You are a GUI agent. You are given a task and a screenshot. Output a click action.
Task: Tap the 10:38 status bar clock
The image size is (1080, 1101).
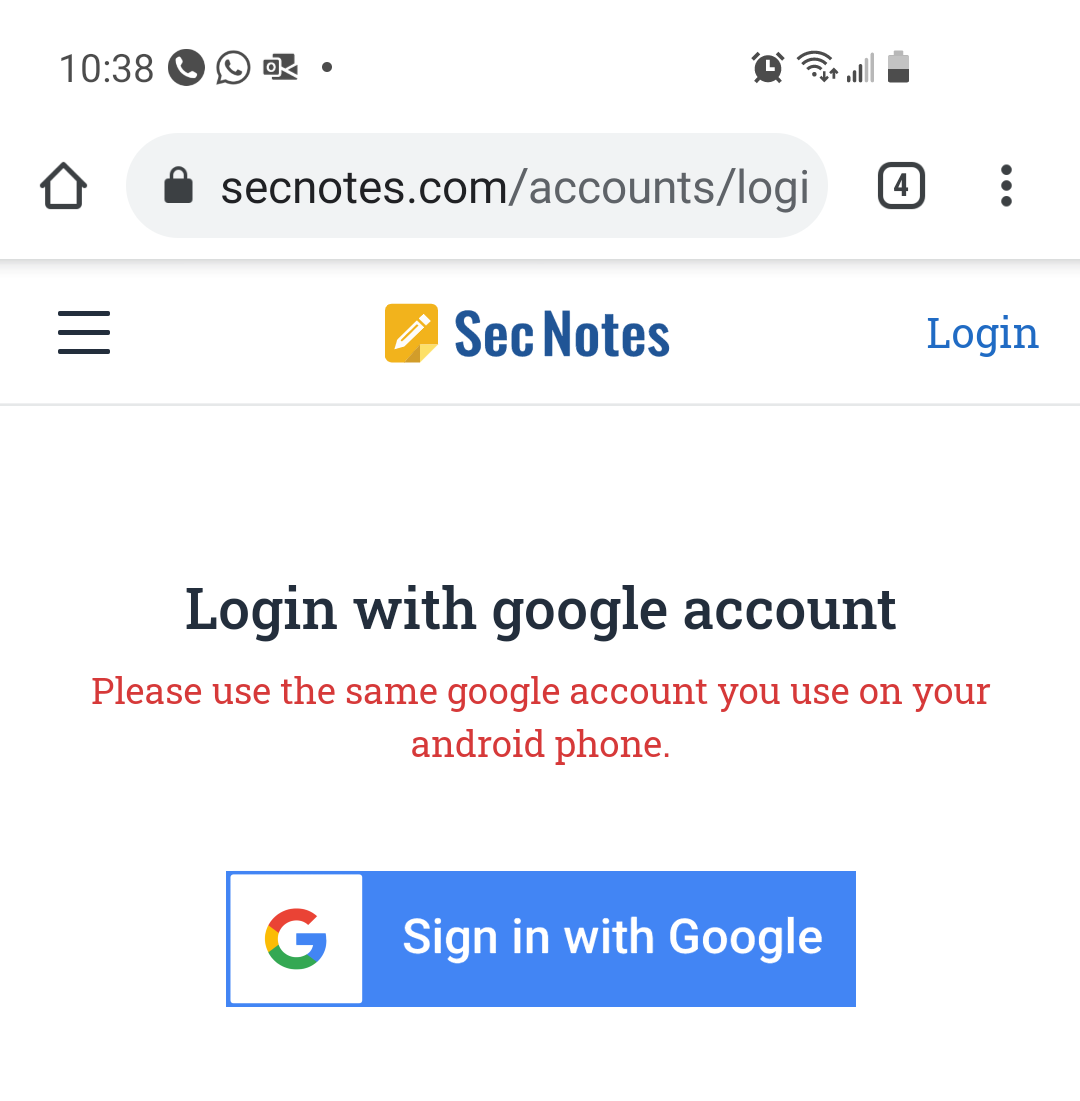(x=107, y=69)
